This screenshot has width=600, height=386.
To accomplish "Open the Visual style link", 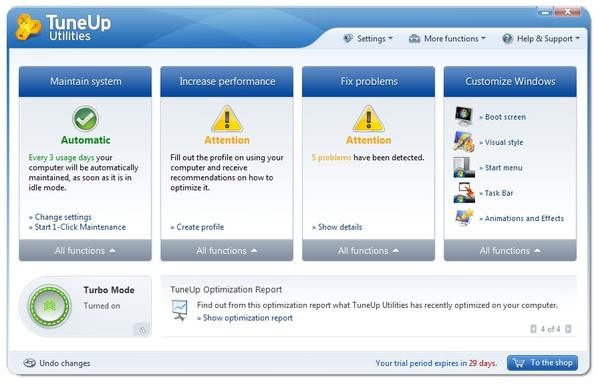I will 501,142.
